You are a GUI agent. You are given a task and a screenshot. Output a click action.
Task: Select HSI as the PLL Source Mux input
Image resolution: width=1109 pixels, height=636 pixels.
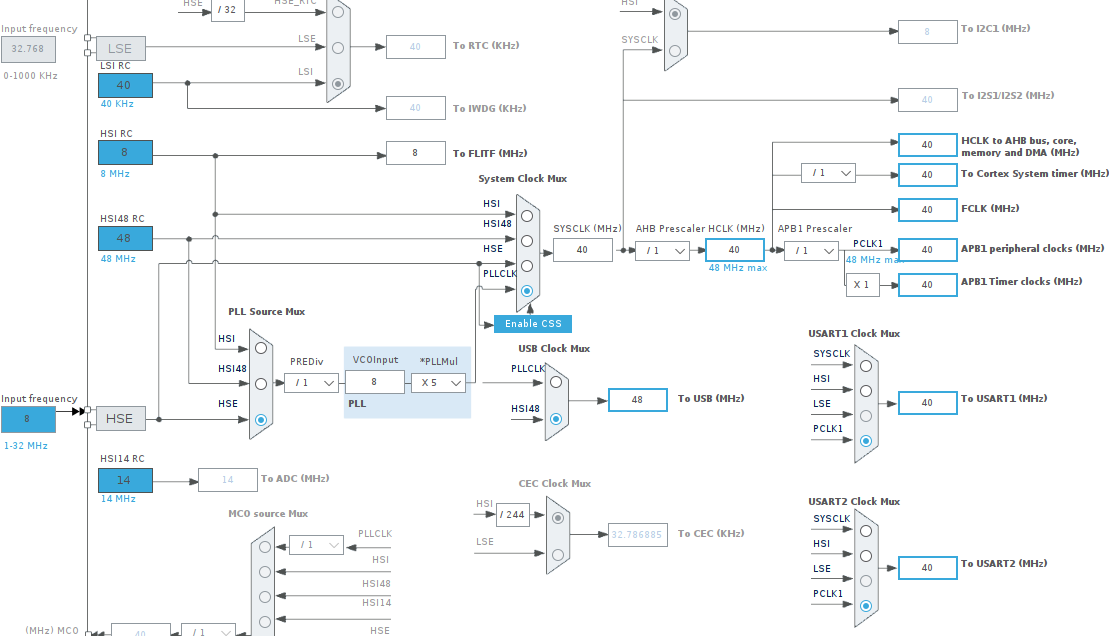click(260, 348)
